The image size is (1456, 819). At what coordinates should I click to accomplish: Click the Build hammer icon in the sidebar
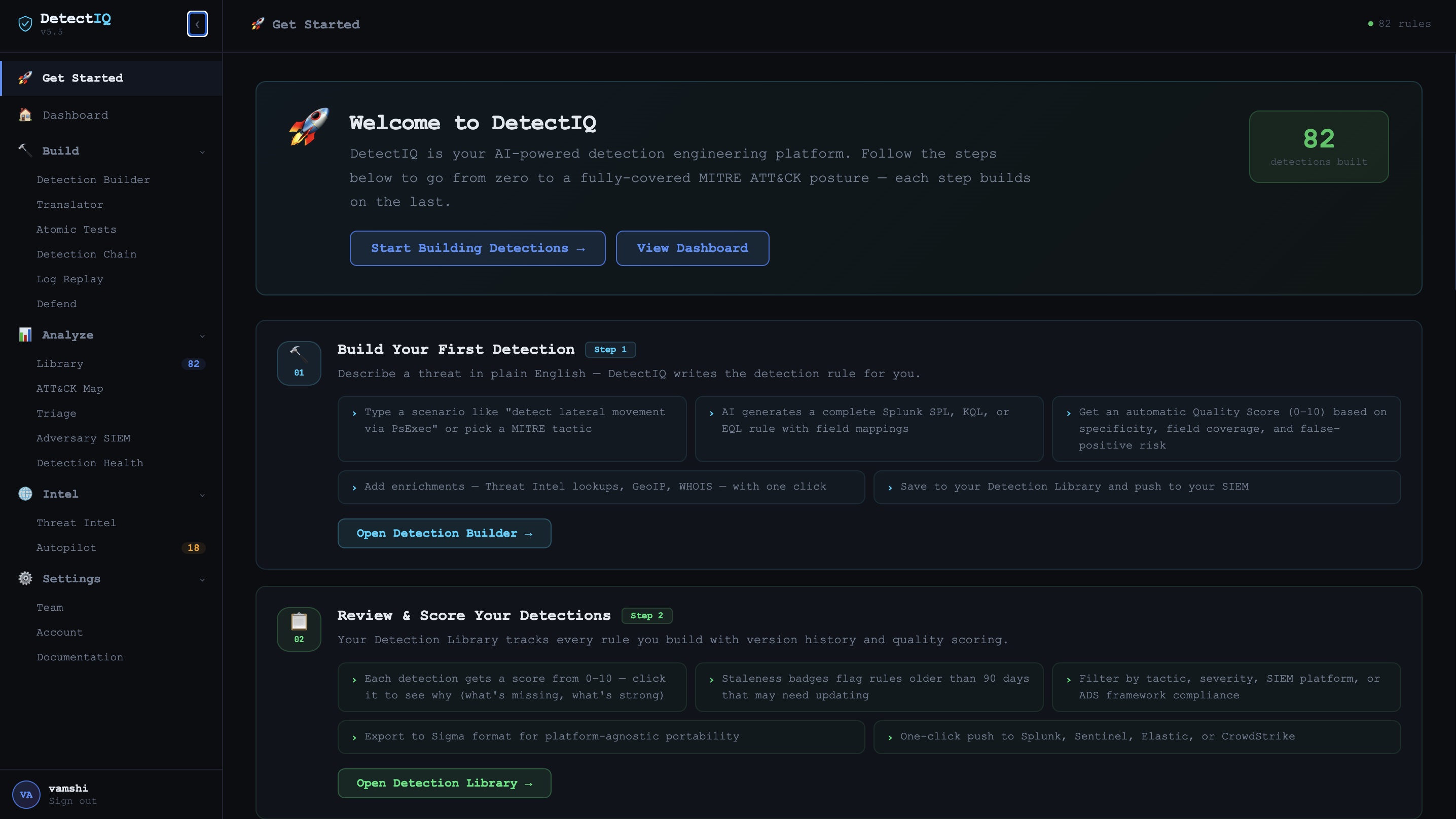click(25, 151)
